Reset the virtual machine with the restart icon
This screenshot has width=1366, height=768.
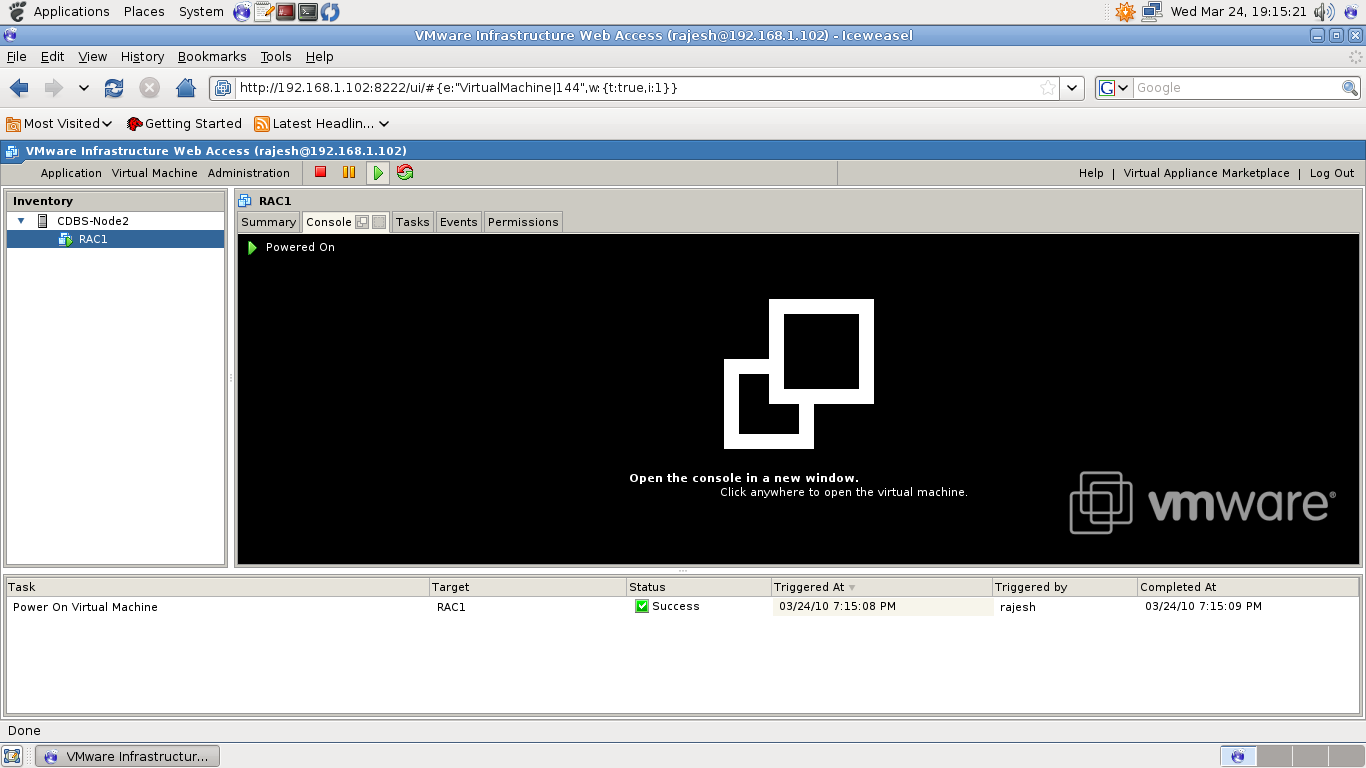(405, 172)
